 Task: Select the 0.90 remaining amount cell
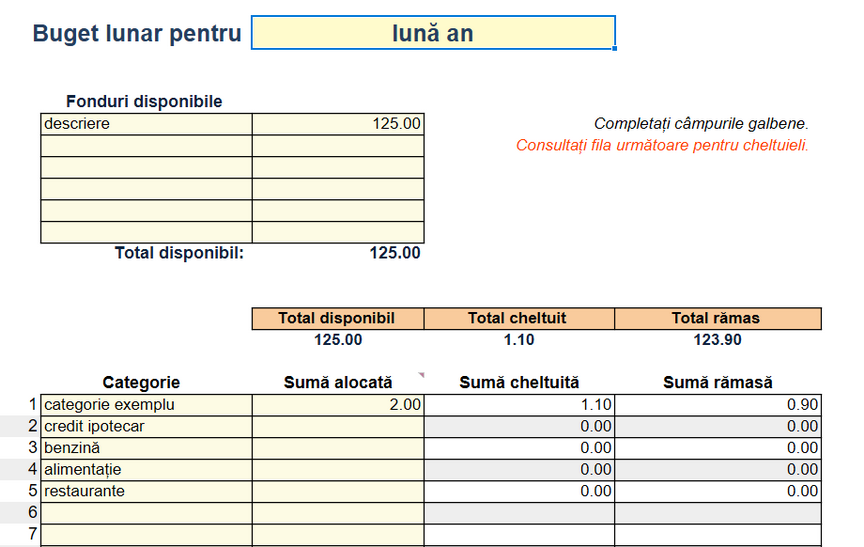[716, 405]
